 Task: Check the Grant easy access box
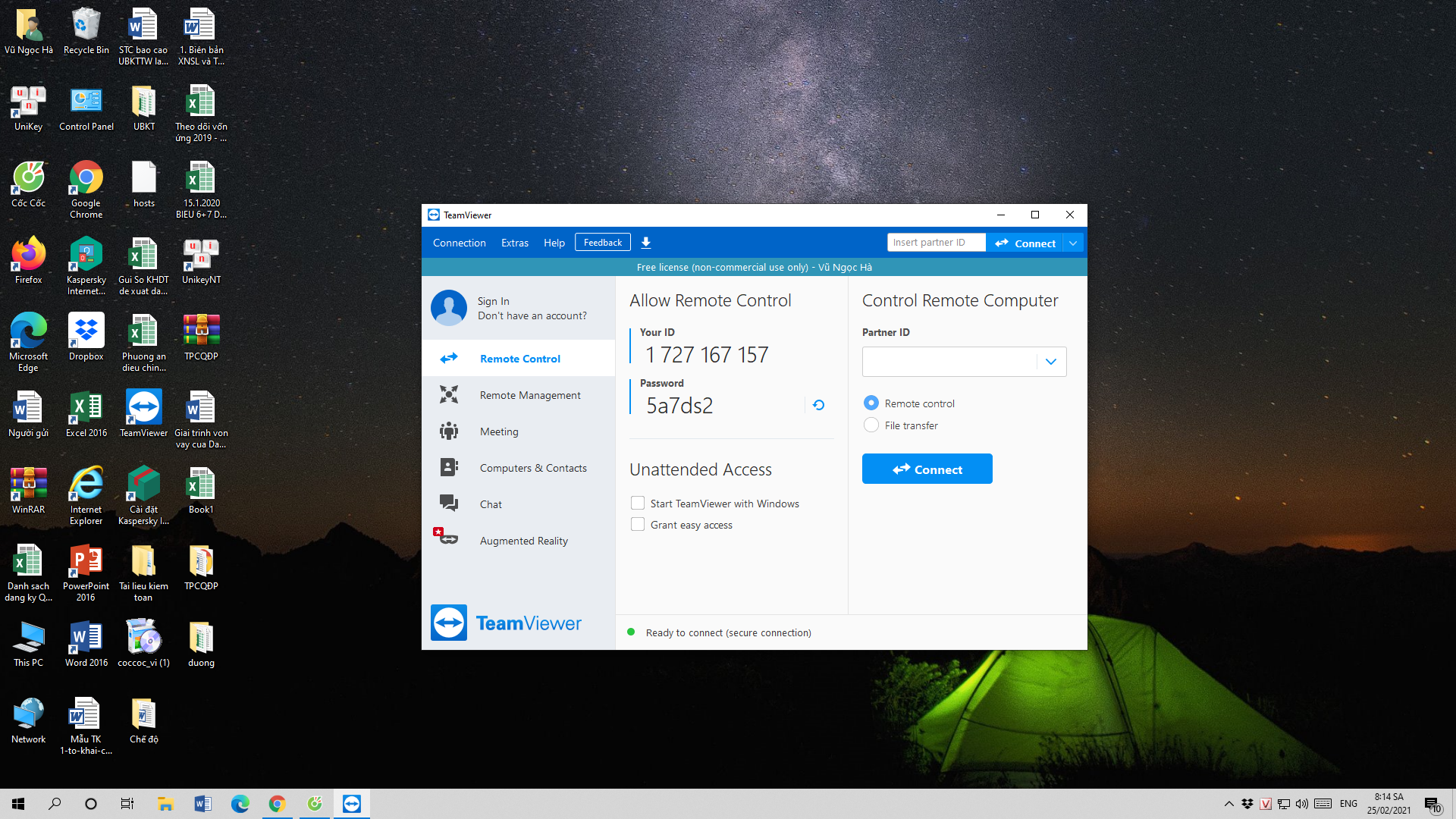pos(638,525)
